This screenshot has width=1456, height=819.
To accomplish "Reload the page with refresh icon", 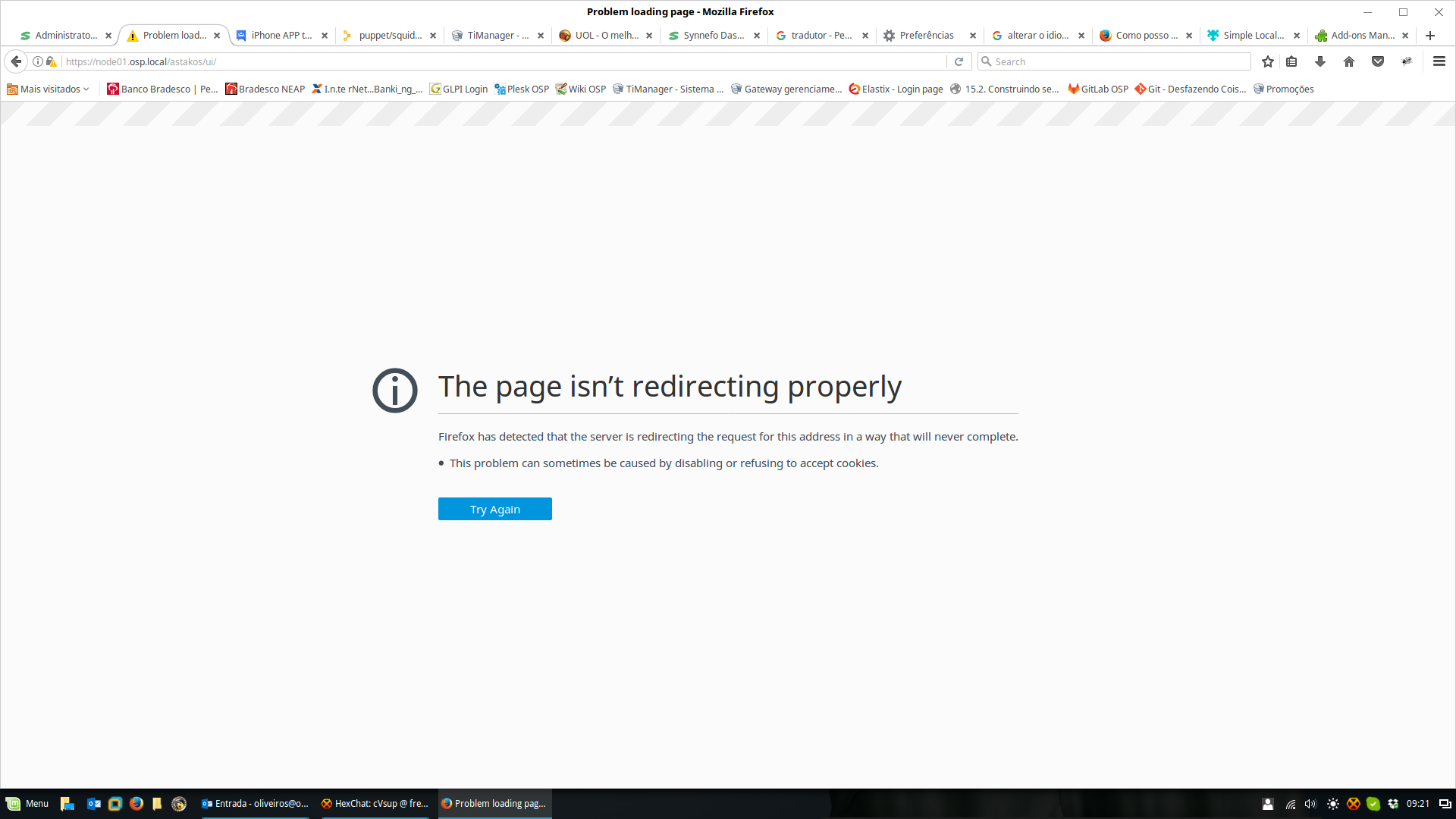I will pos(959,61).
